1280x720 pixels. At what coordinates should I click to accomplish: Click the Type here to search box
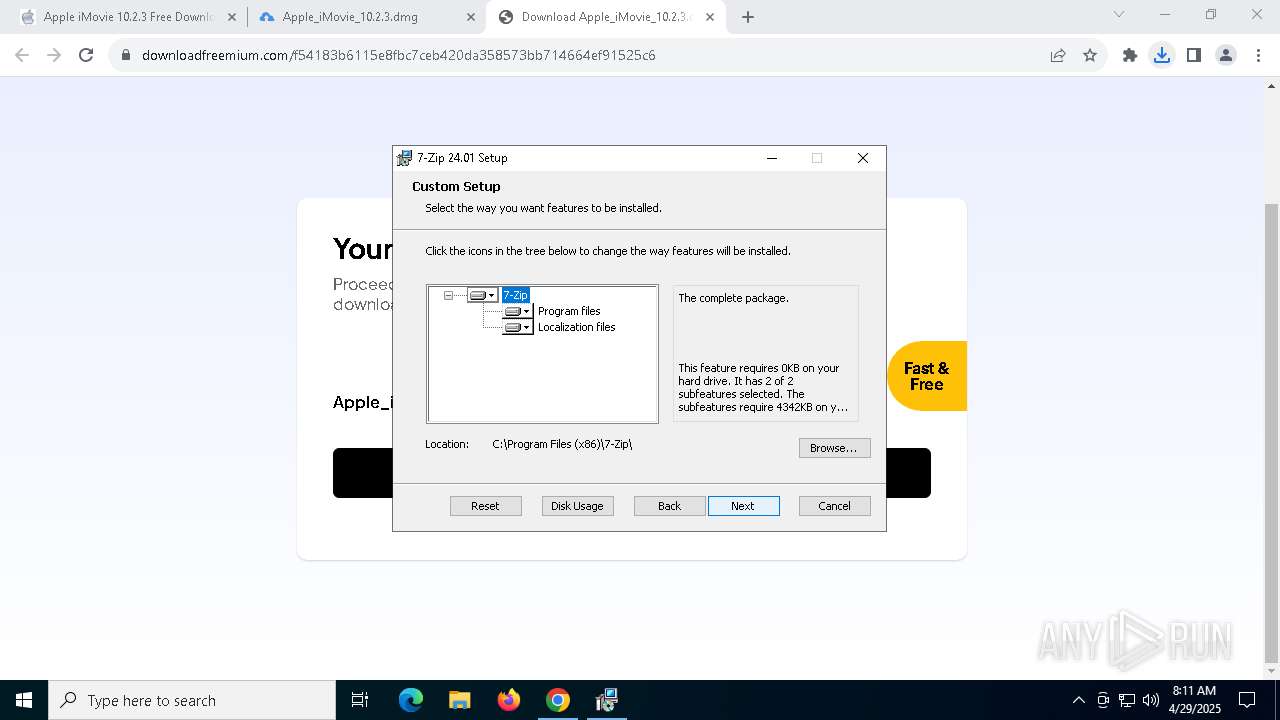point(192,700)
